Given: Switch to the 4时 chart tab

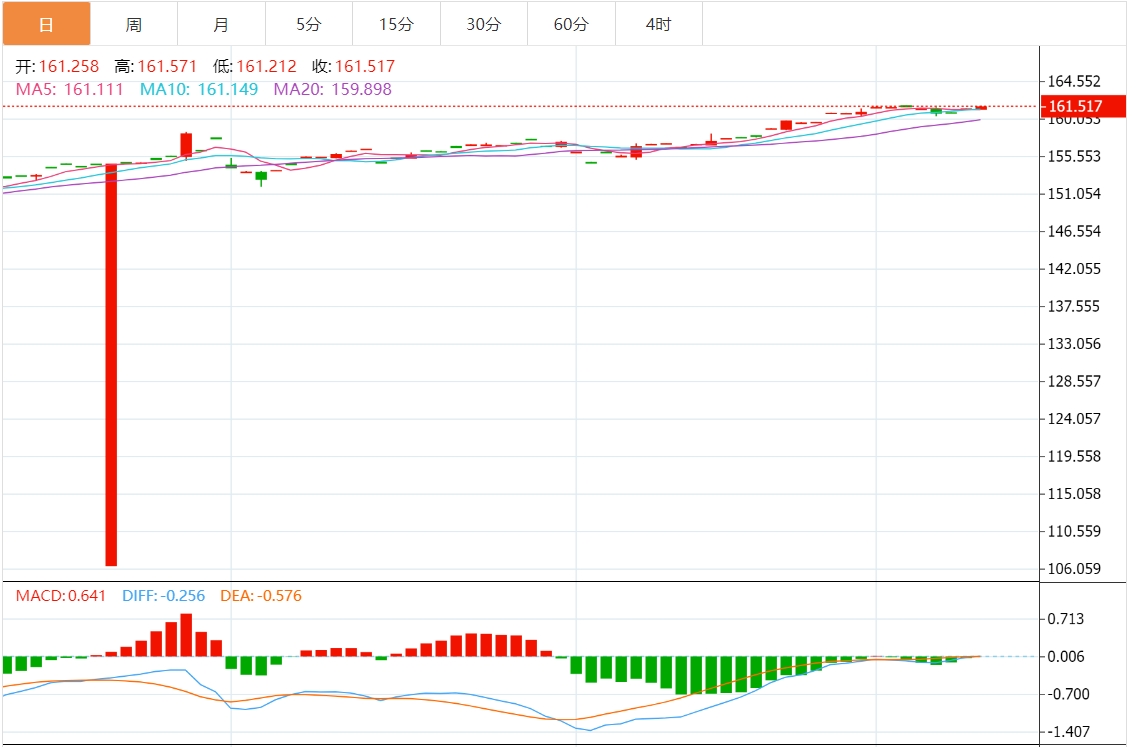Looking at the screenshot, I should pyautogui.click(x=659, y=25).
